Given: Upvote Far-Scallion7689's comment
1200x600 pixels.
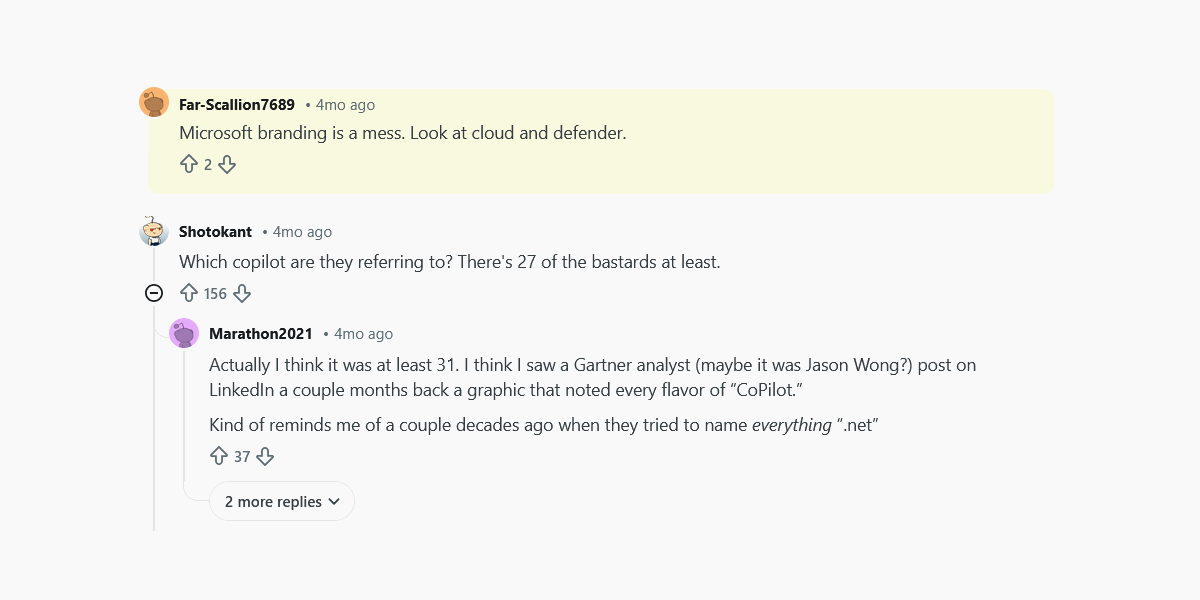Looking at the screenshot, I should coord(190,163).
